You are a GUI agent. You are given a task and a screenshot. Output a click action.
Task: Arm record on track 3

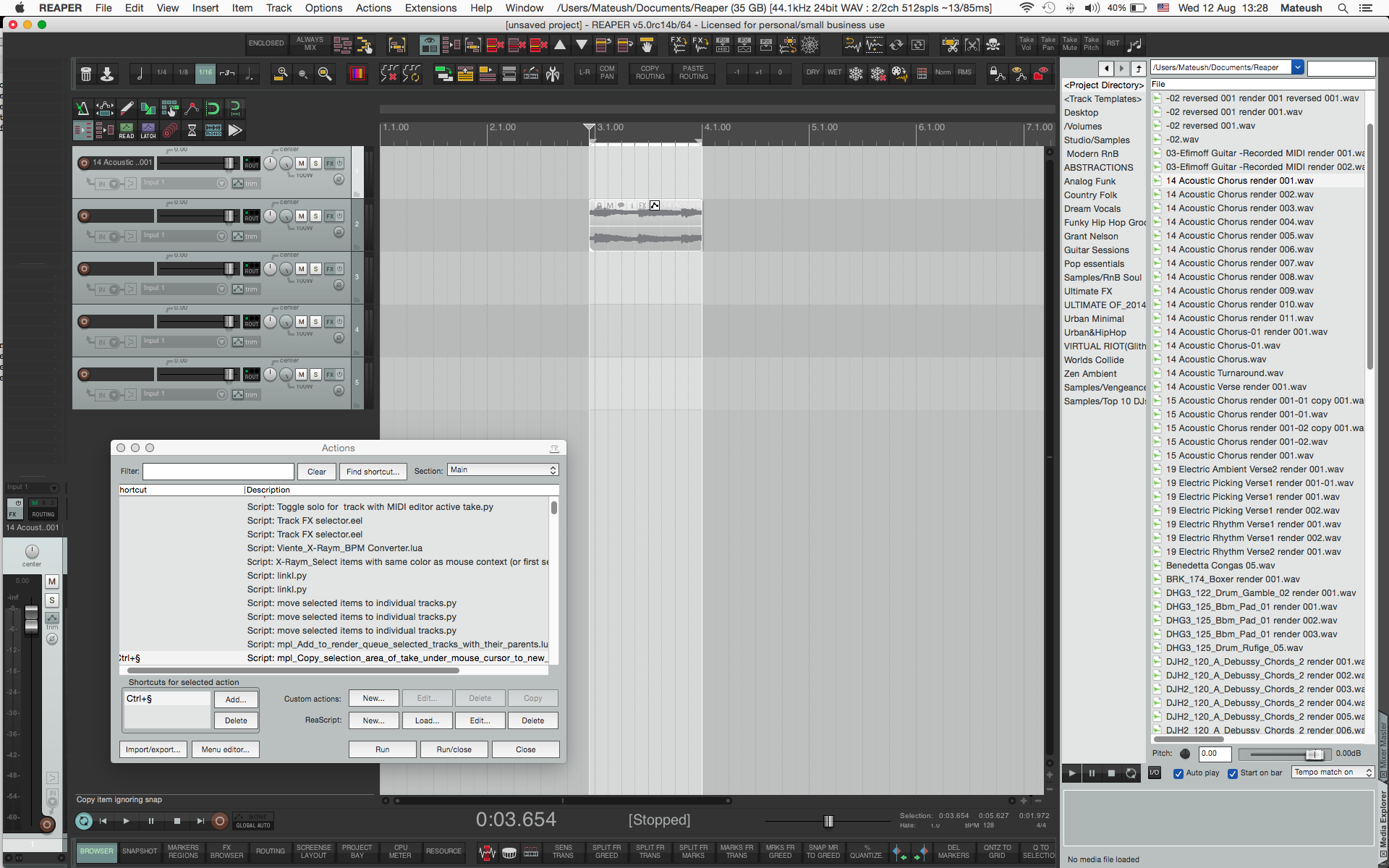point(84,269)
